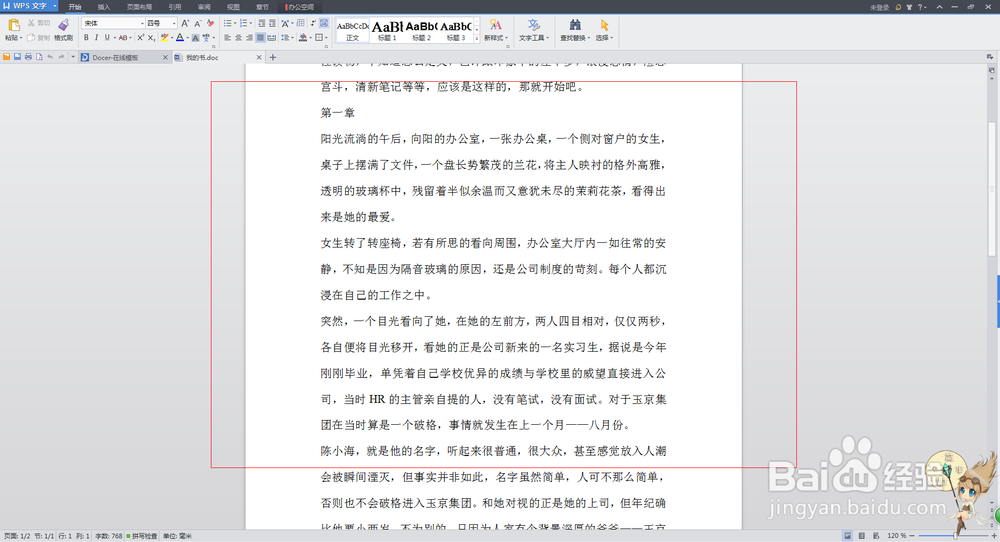
Task: Open the font color dropdown arrow
Action: point(188,38)
